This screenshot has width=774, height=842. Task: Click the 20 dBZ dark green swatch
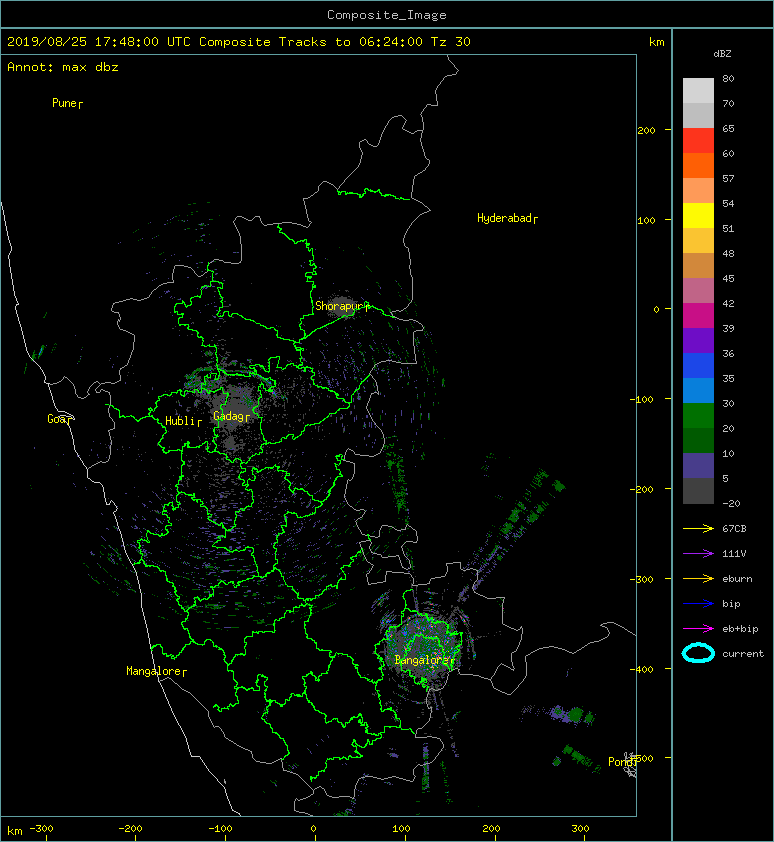click(x=698, y=440)
